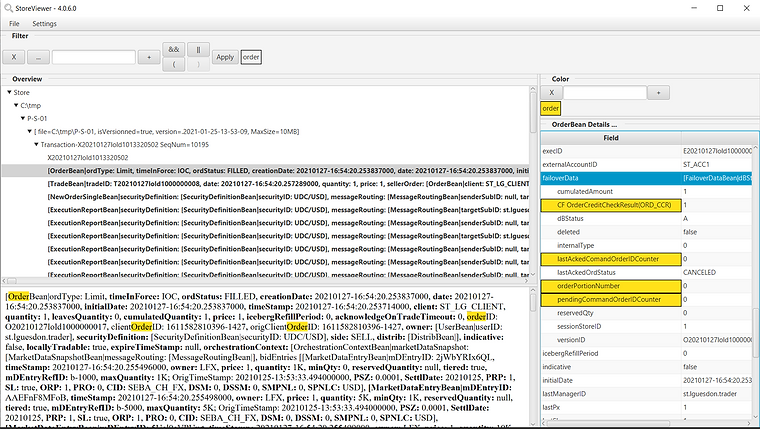The width and height of the screenshot is (760, 429).
Task: Select the dBStatus field
Action: pos(611,219)
